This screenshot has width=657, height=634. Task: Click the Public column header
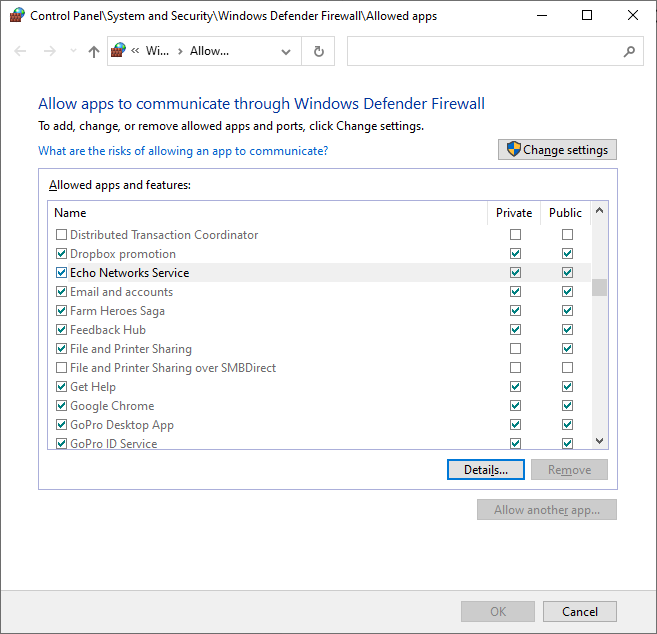[x=565, y=213]
